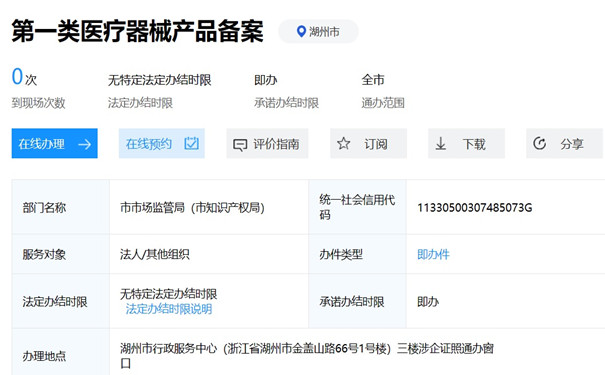Click the 0次 on-site visit count
This screenshot has width=605, height=375.
[24, 77]
